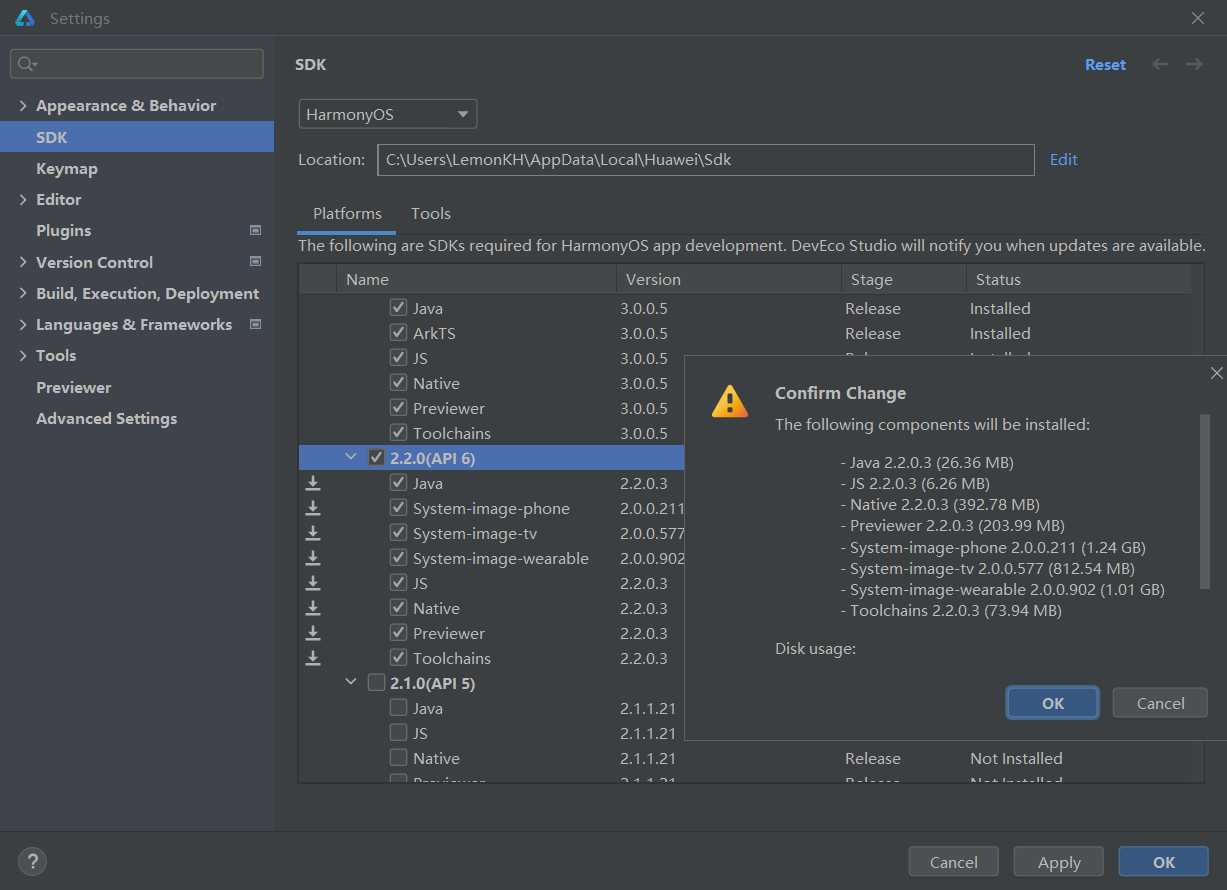Expand the Tools settings section
Image resolution: width=1227 pixels, height=890 pixels.
point(23,356)
